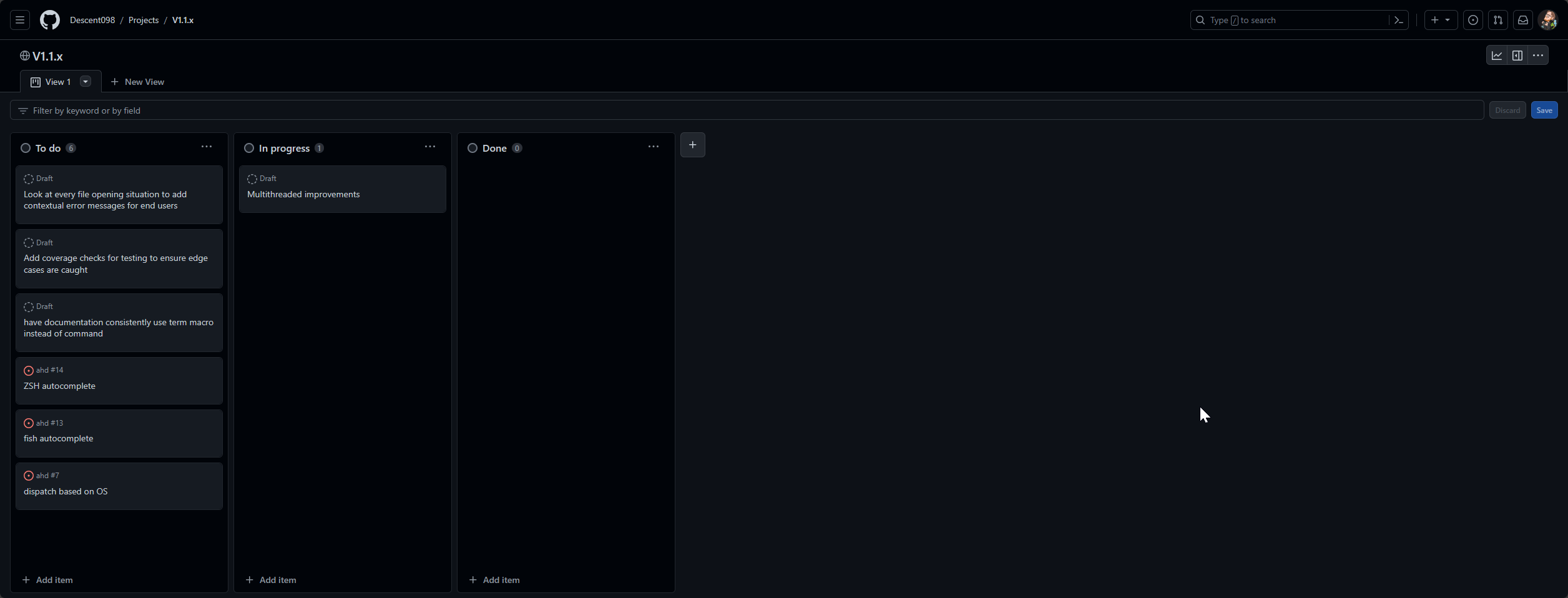Click the filter icon in filter bar
Screen dimensions: 1568x598
(x=23, y=110)
